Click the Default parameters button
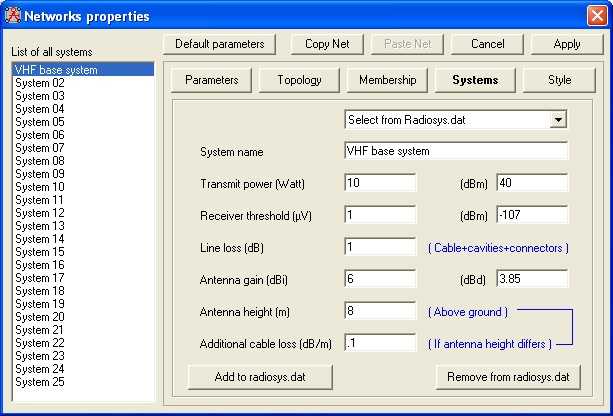Screen dimensions: 613x416 point(220,44)
